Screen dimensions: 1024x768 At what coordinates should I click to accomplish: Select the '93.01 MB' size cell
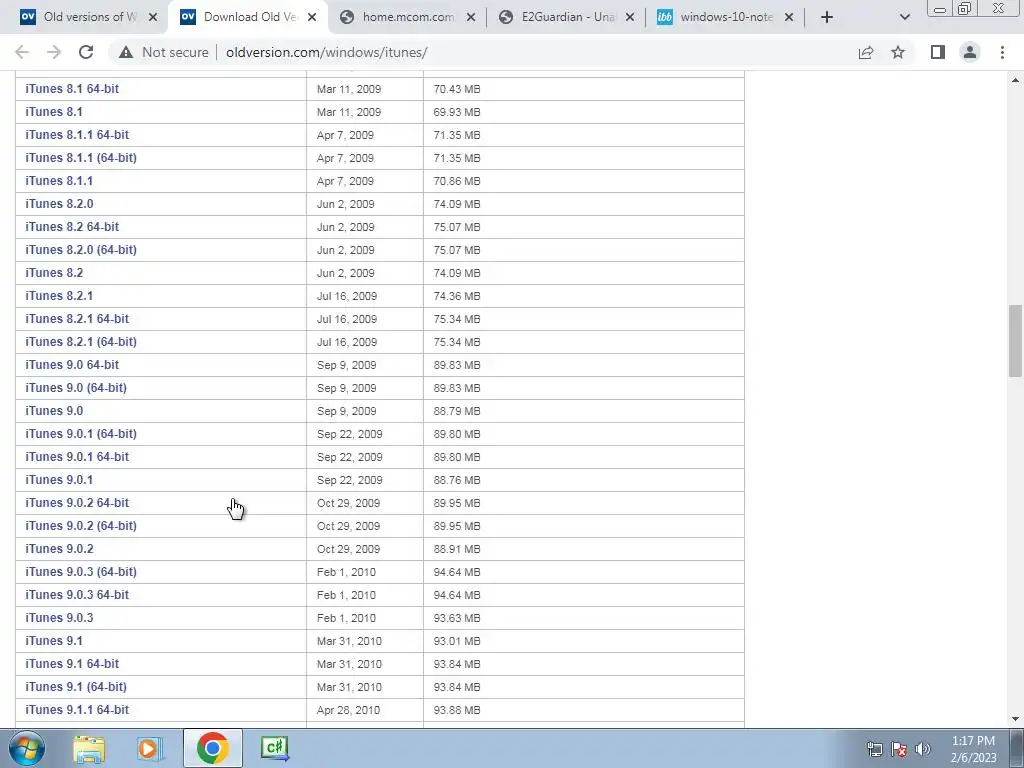pyautogui.click(x=457, y=641)
